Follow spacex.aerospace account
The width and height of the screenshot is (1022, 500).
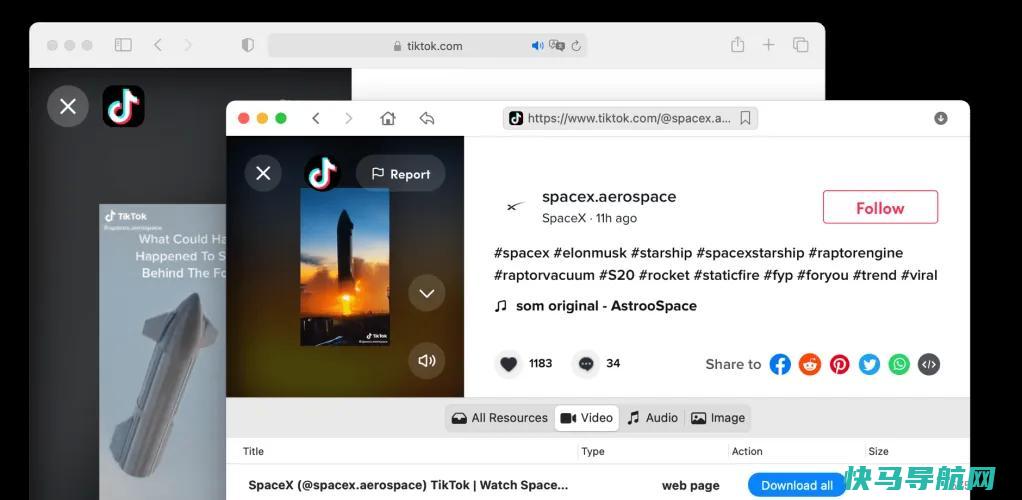click(x=880, y=207)
